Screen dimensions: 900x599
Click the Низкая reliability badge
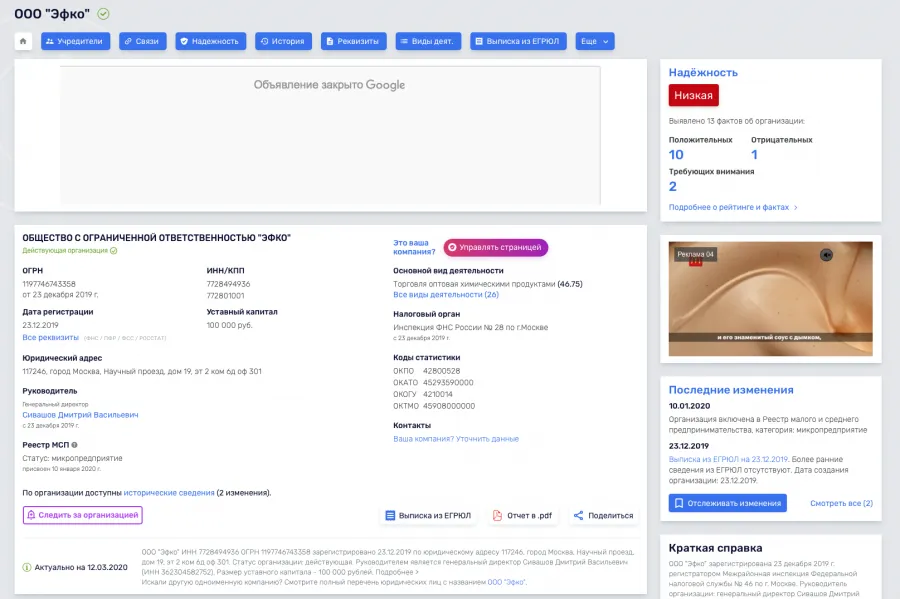[x=693, y=95]
